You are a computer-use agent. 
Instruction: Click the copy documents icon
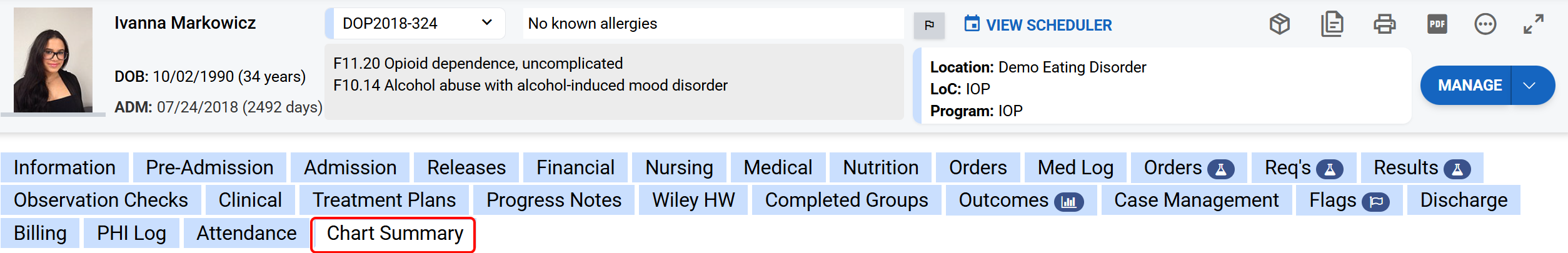coord(1332,24)
